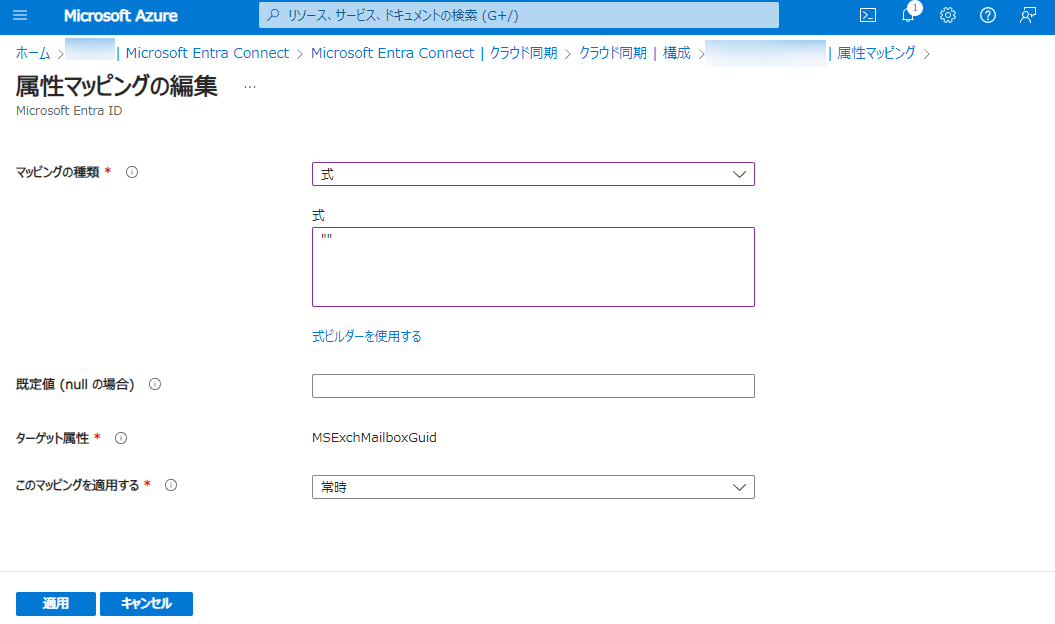Open portal settings gear
1055x624 pixels.
click(x=948, y=15)
